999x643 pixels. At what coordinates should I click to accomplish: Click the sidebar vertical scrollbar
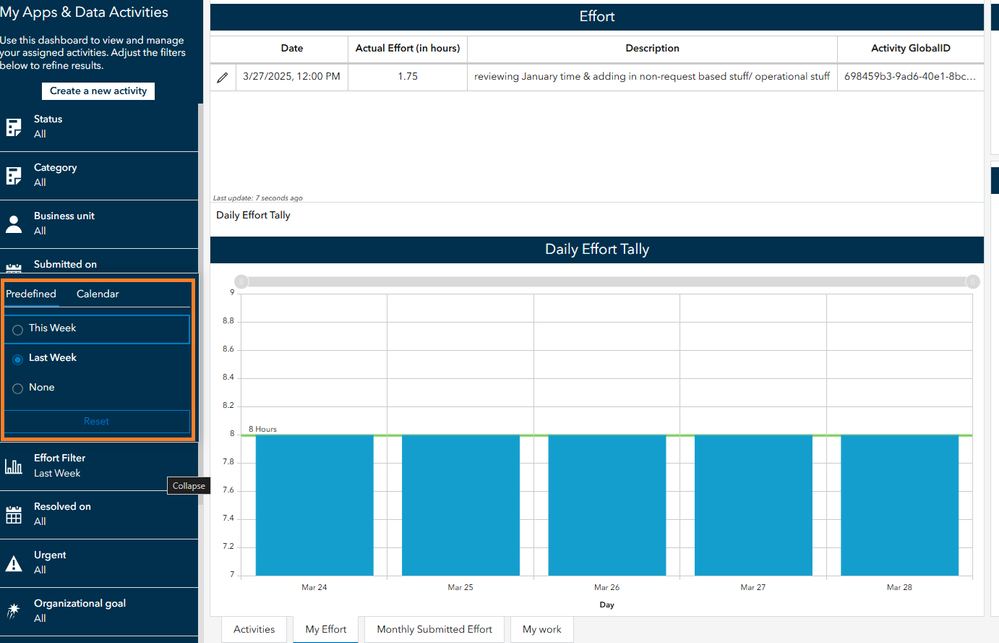click(201, 303)
